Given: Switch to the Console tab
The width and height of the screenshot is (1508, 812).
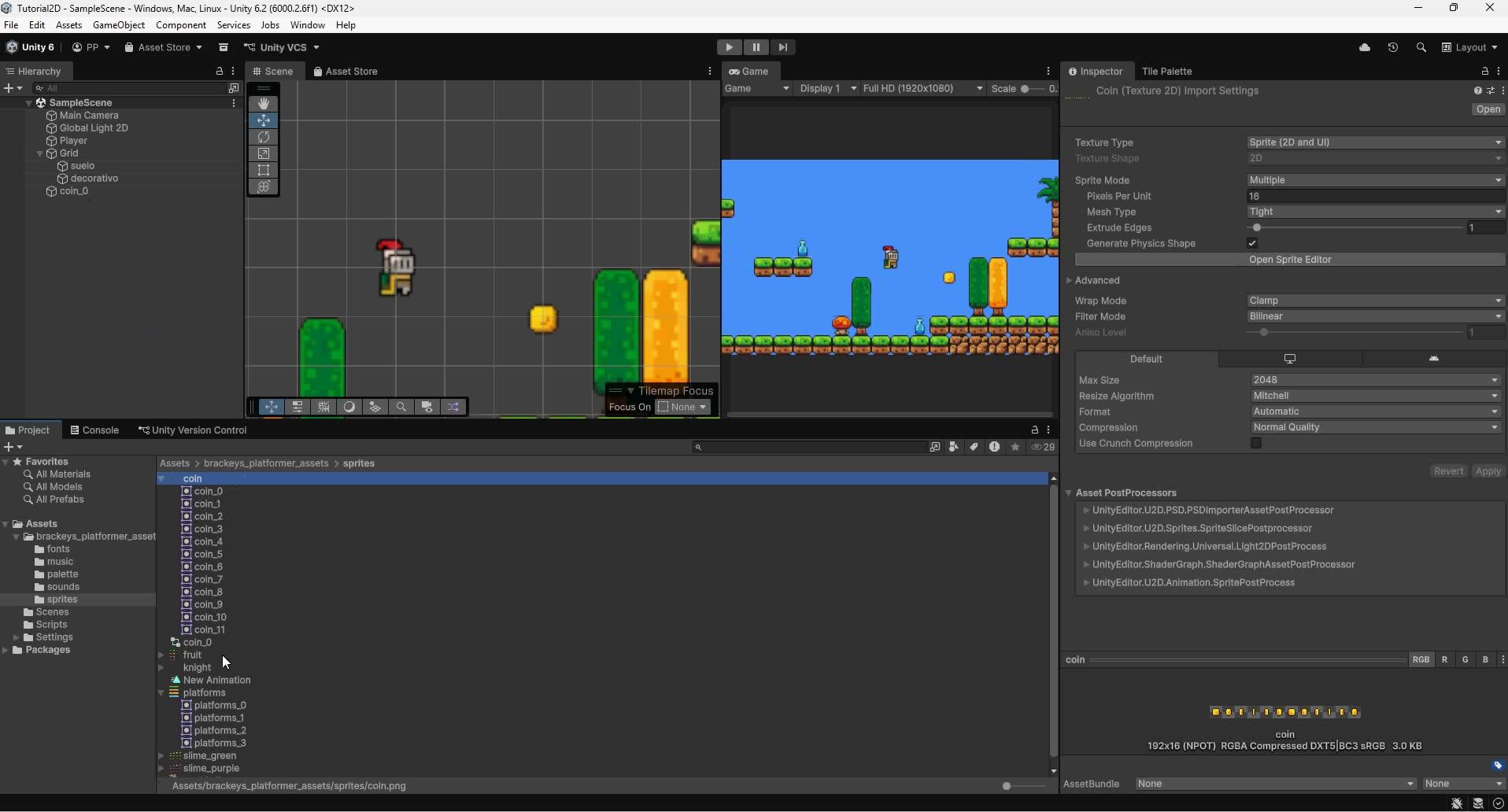Looking at the screenshot, I should point(94,430).
